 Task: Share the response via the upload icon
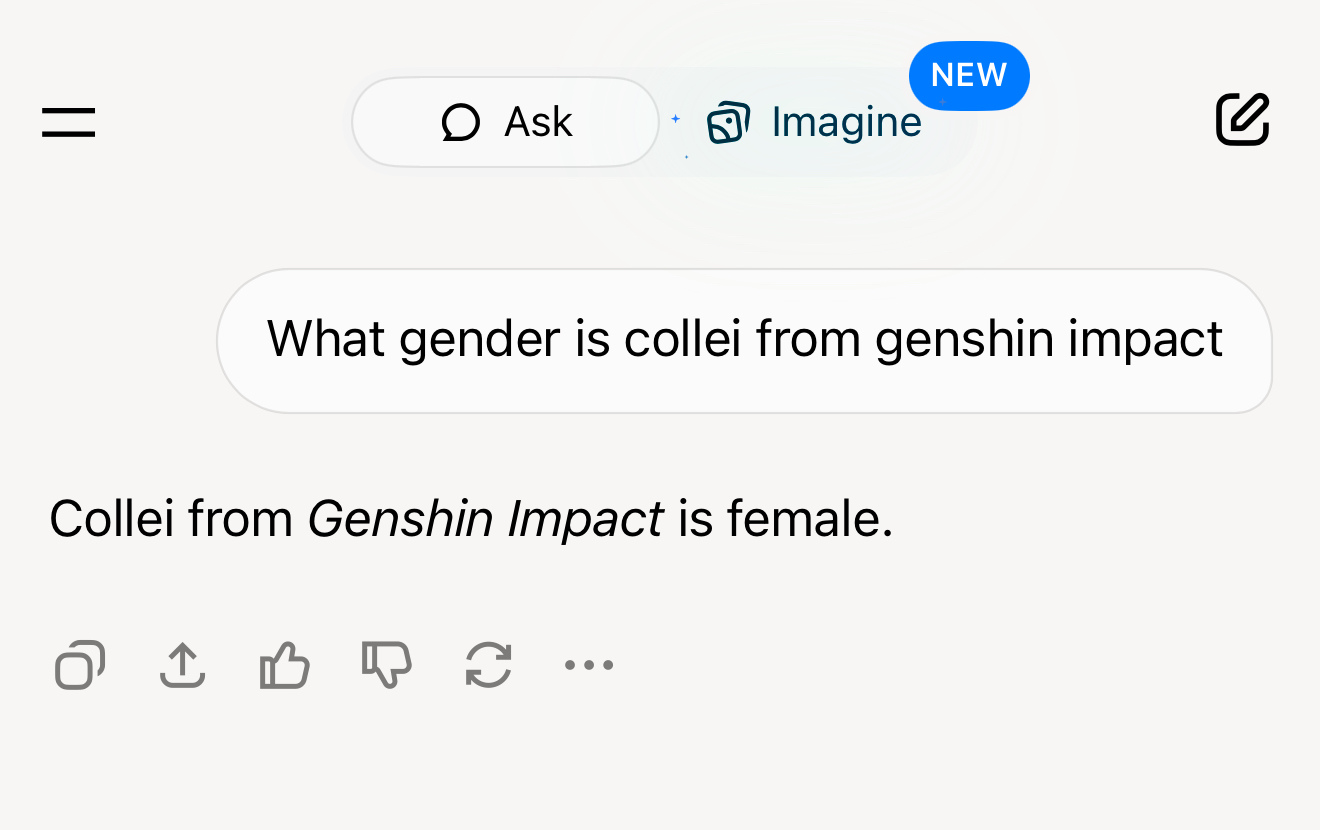coord(183,665)
